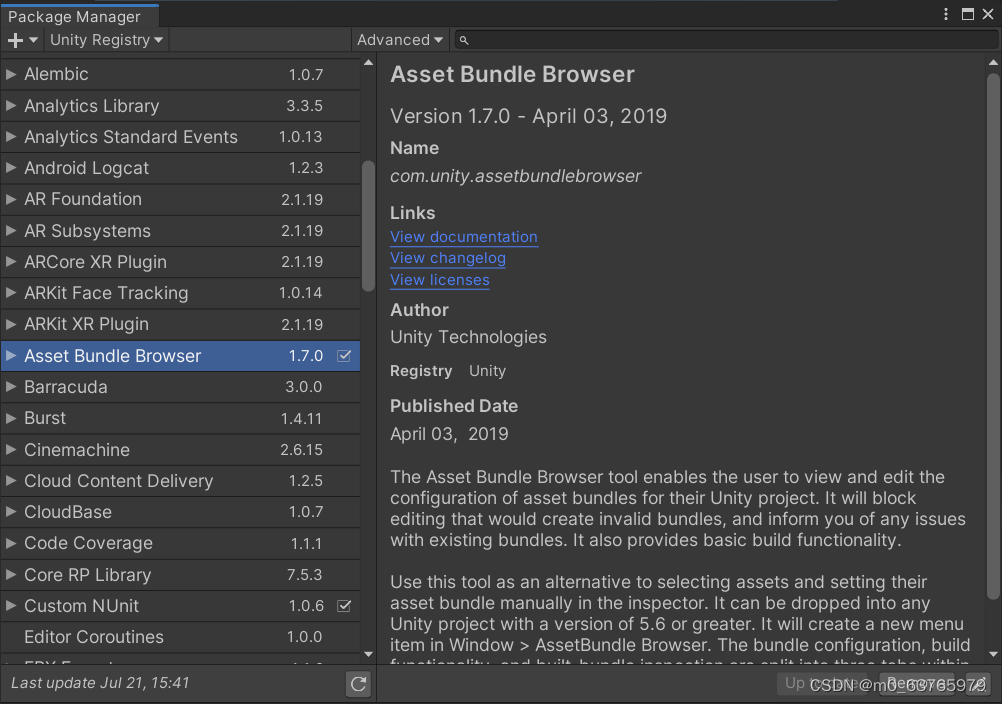This screenshot has height=704, width=1002.
Task: Click the plus icon to add a package
Action: tap(22, 40)
